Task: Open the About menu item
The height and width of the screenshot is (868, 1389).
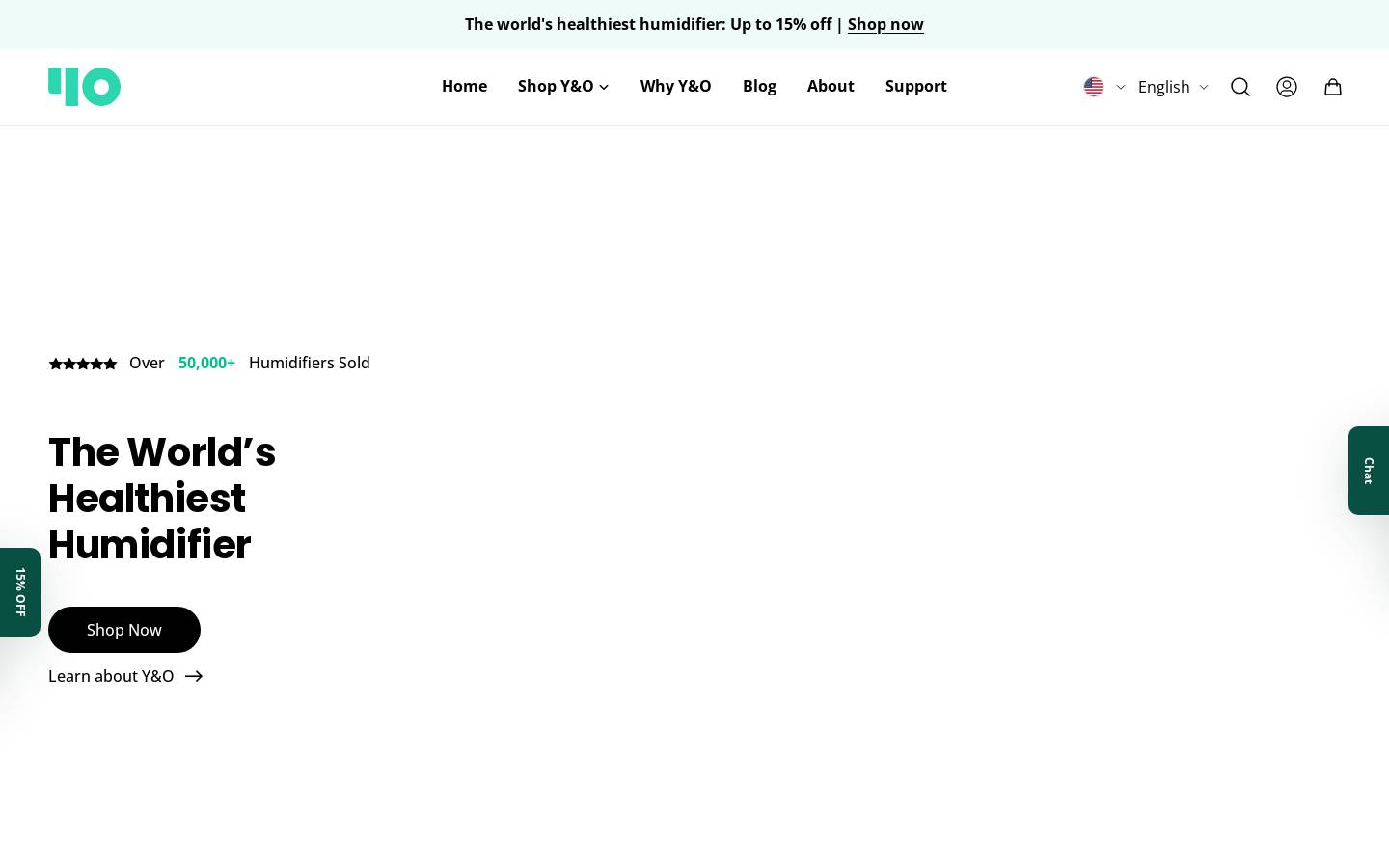Action: pos(831,86)
